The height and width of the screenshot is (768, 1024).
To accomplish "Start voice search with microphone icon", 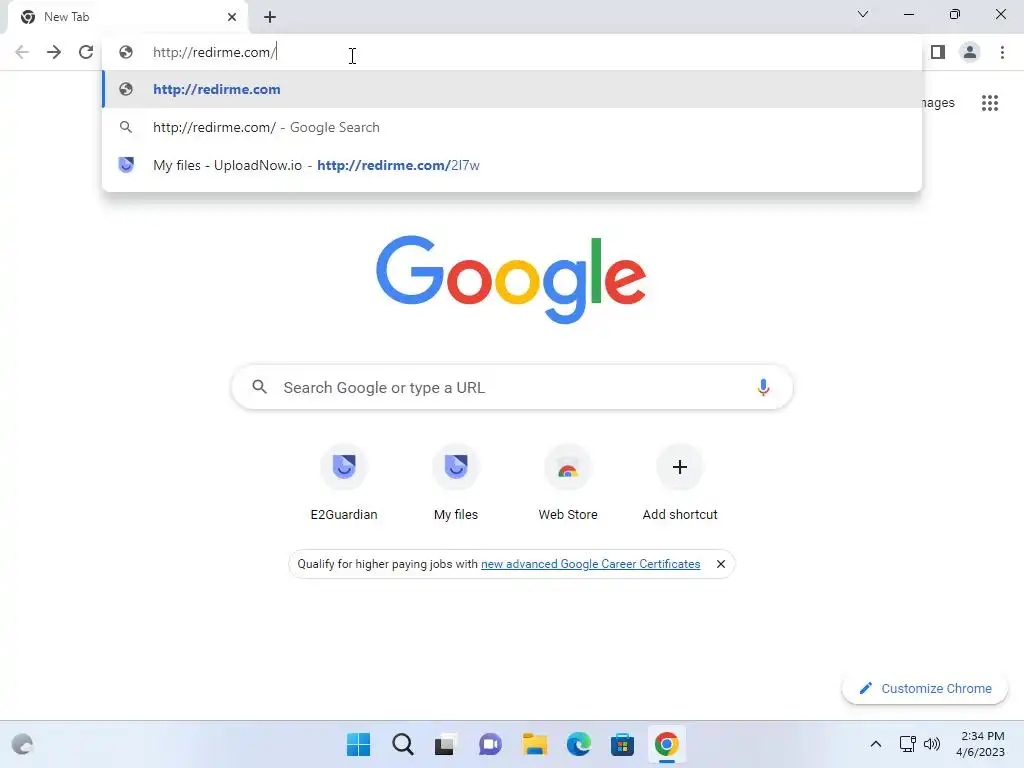I will pos(763,387).
